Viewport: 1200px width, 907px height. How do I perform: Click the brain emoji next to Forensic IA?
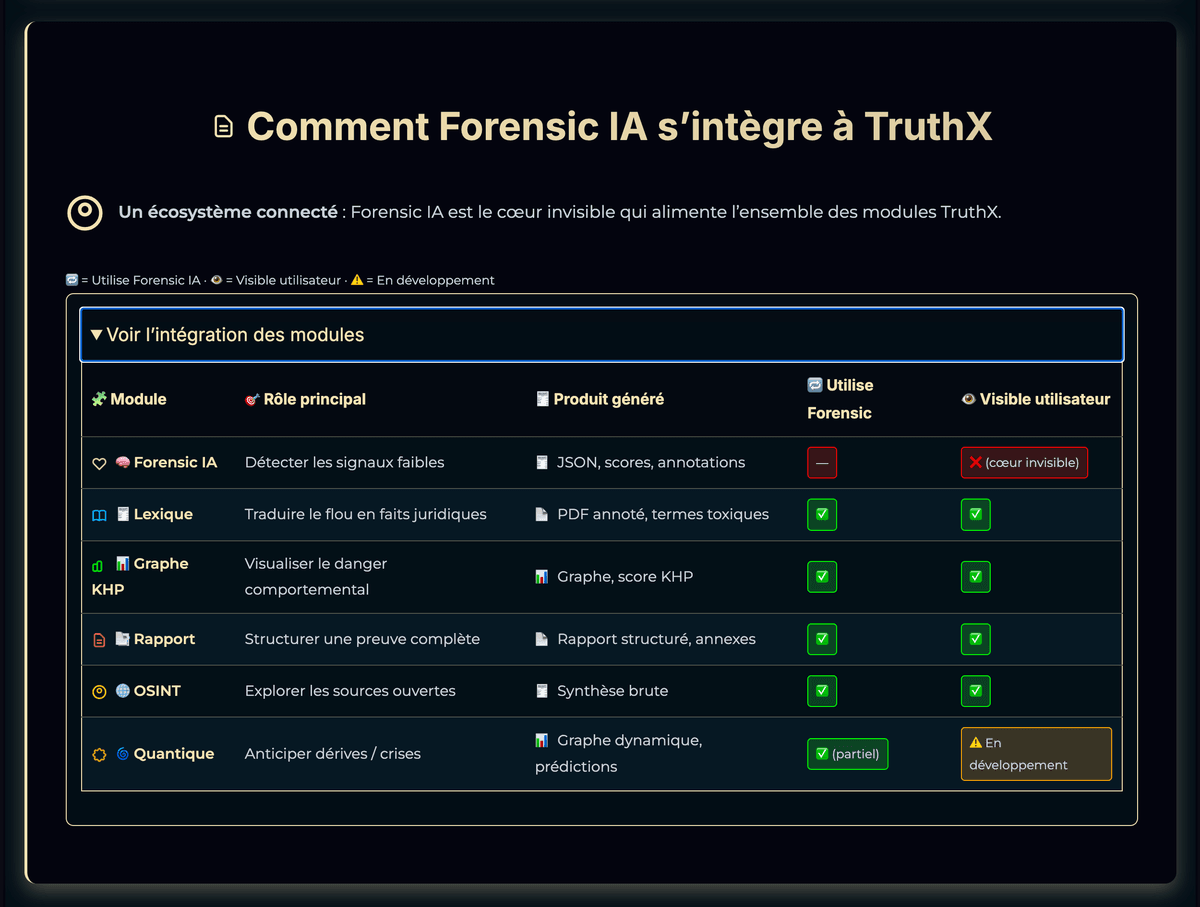pyautogui.click(x=122, y=462)
